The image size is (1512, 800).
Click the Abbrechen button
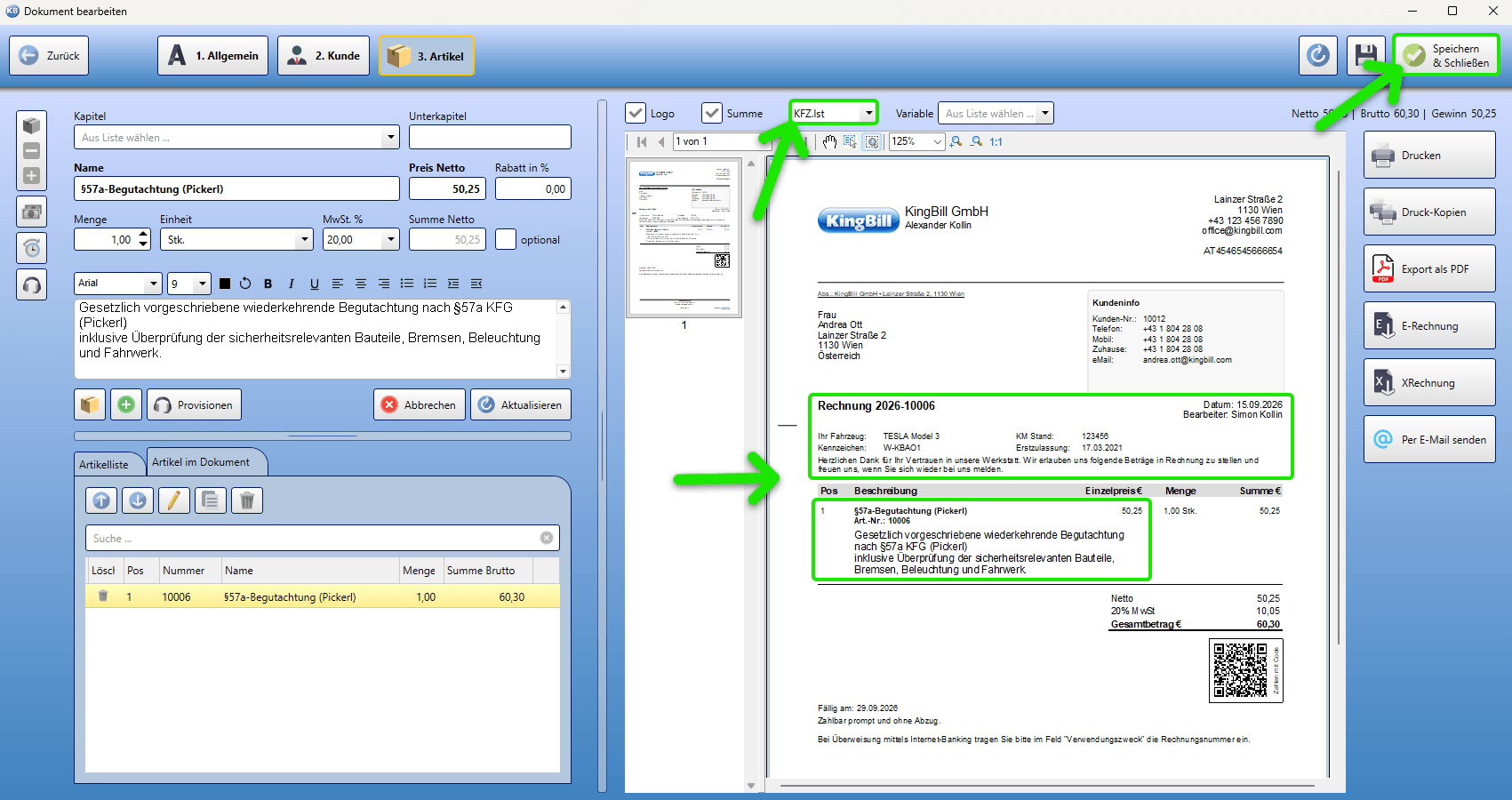[420, 404]
